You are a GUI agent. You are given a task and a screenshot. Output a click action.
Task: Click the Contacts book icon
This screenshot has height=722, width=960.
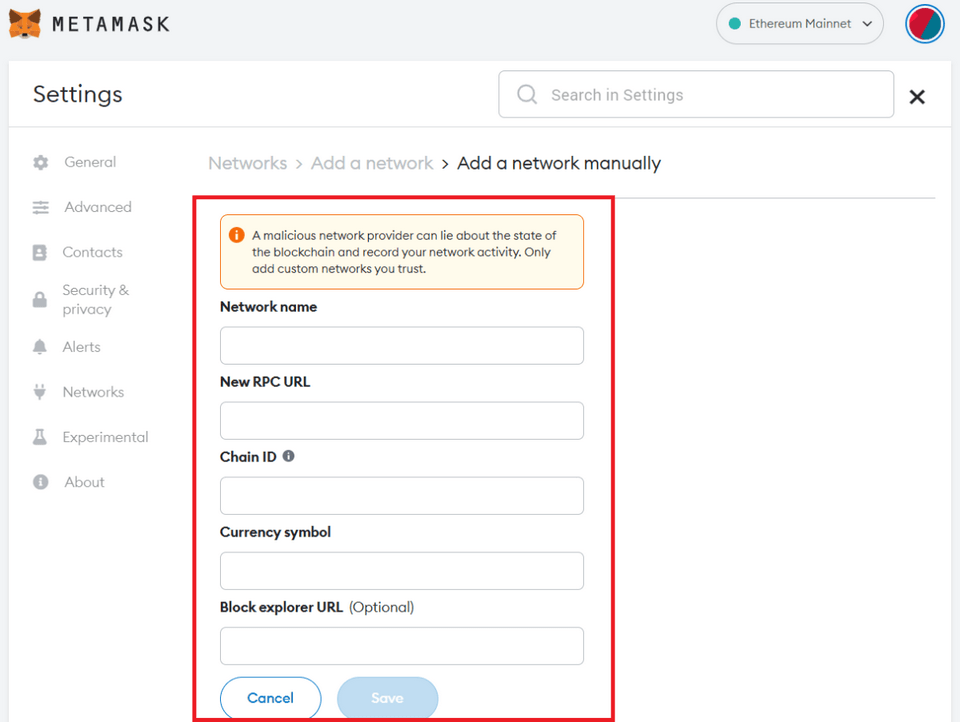[x=40, y=253]
